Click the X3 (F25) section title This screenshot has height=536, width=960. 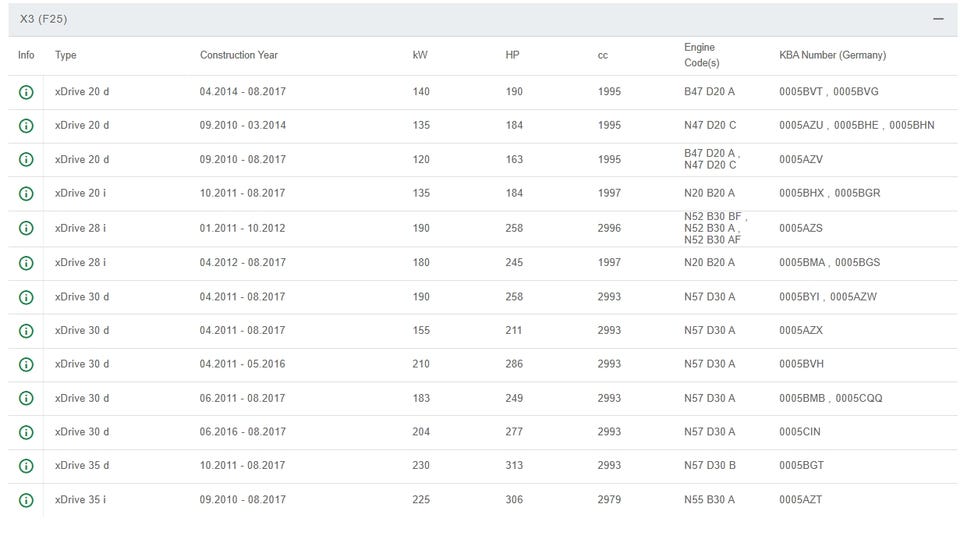coord(43,19)
